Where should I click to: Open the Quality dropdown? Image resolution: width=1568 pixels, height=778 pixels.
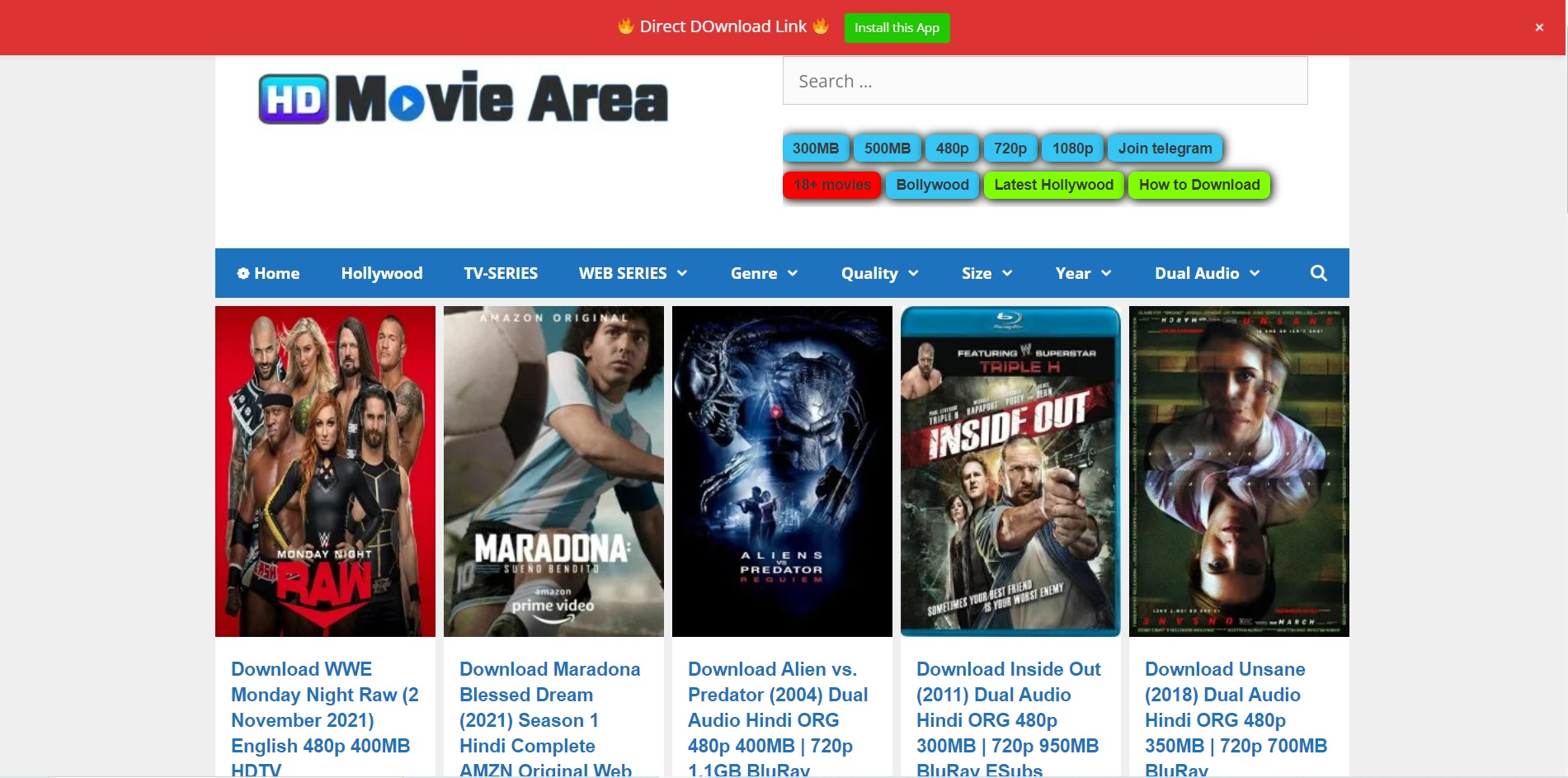tap(879, 273)
